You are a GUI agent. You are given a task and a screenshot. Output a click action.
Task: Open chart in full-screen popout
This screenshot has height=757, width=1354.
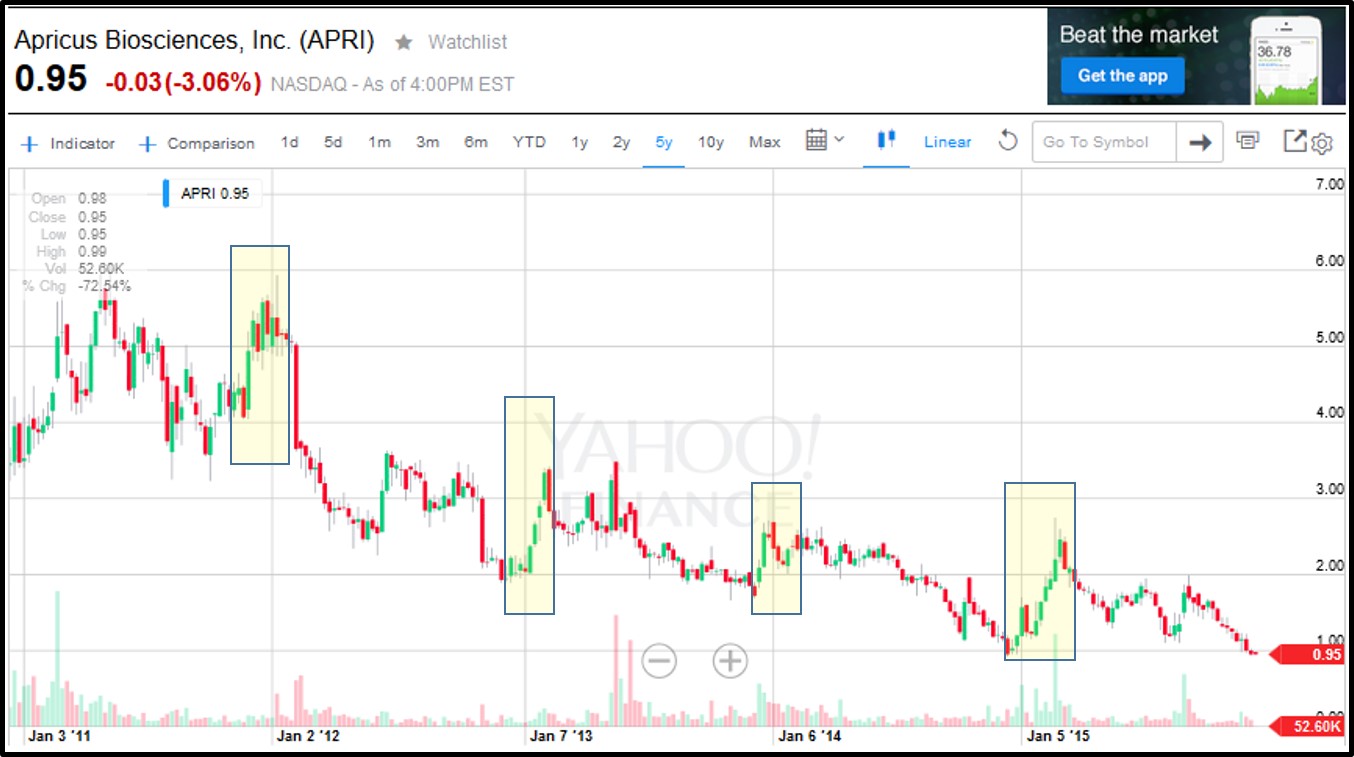(x=1295, y=141)
